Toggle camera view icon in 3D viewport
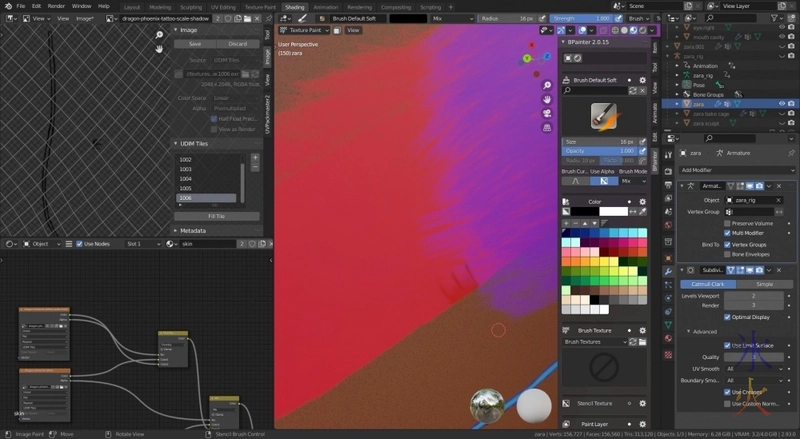The image size is (800, 439). click(x=548, y=113)
